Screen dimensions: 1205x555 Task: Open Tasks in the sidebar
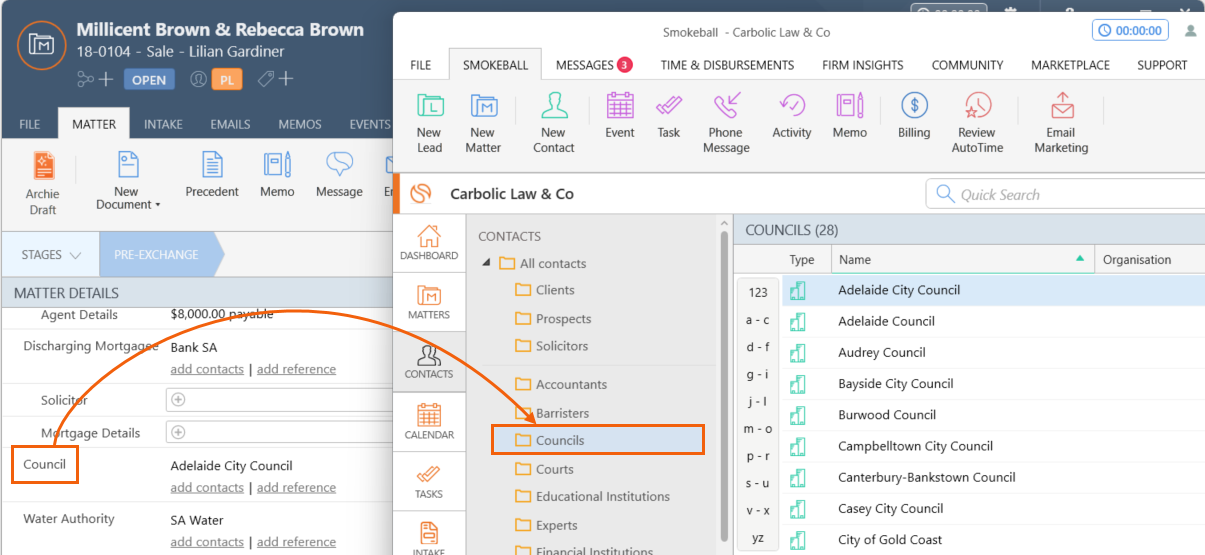(429, 481)
